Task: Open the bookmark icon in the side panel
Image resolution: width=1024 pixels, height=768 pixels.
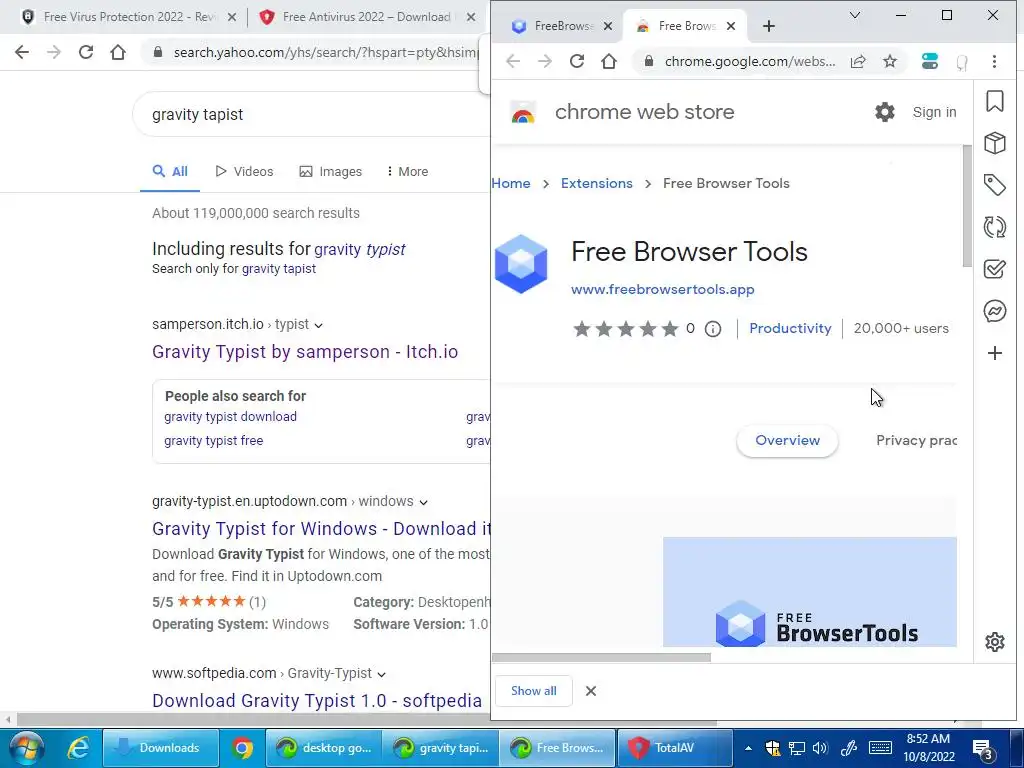Action: point(995,101)
